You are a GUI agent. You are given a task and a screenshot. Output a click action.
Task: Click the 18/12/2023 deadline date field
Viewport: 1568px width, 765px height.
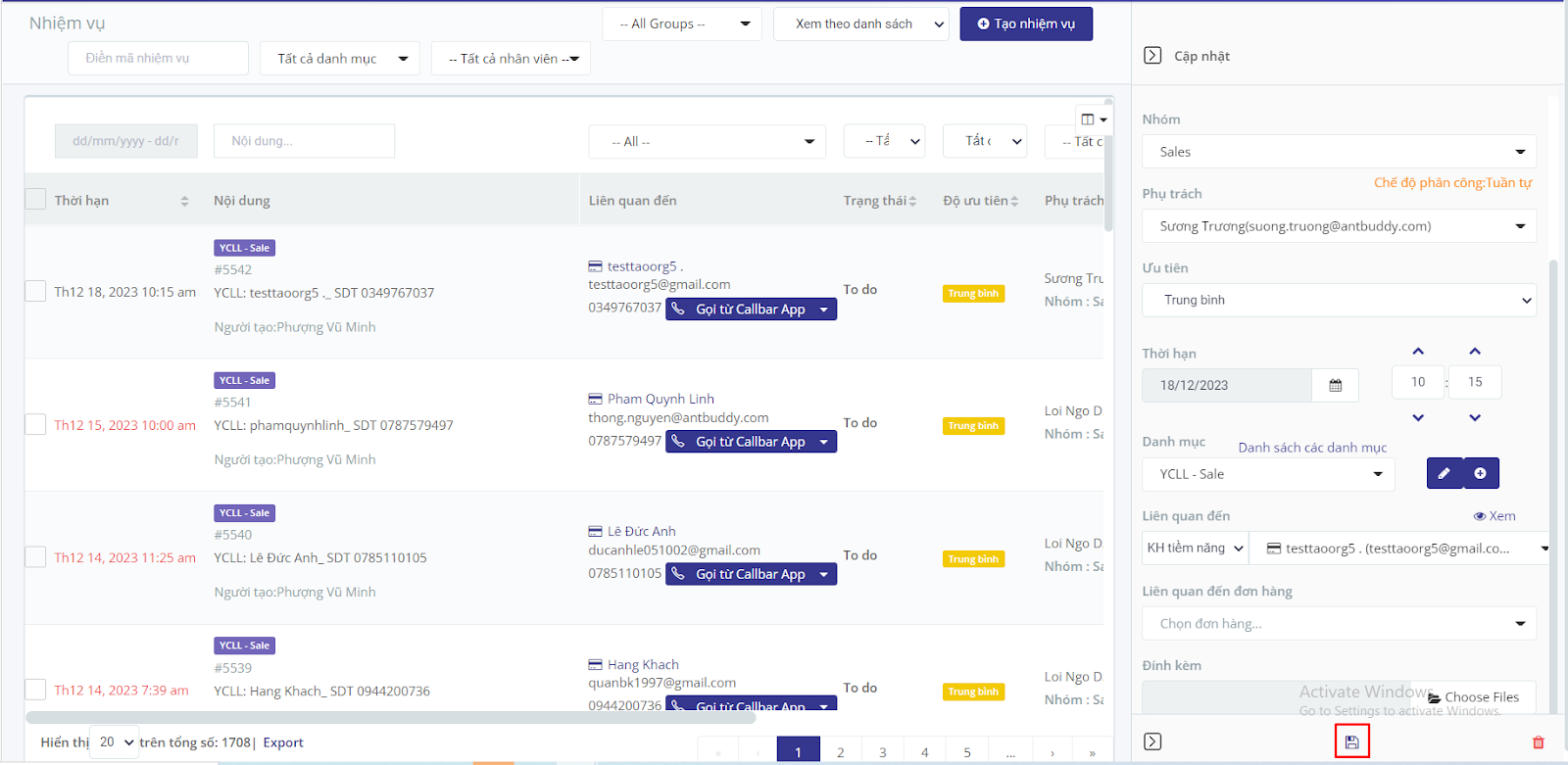(1227, 385)
